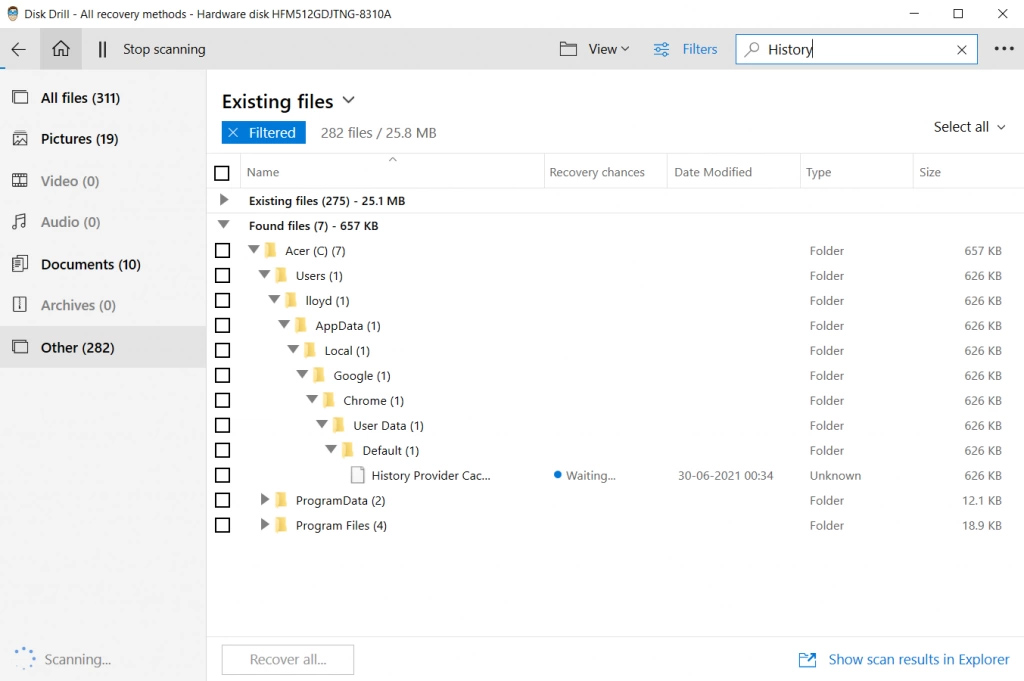The image size is (1024, 681).
Task: Select the Documents (10) category
Action: click(103, 264)
